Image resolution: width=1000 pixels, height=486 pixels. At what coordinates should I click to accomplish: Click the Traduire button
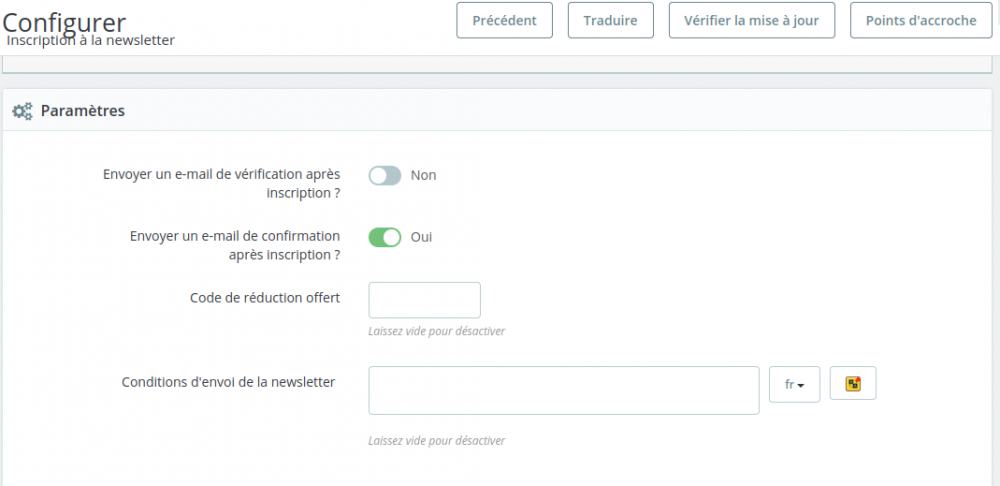pos(610,20)
